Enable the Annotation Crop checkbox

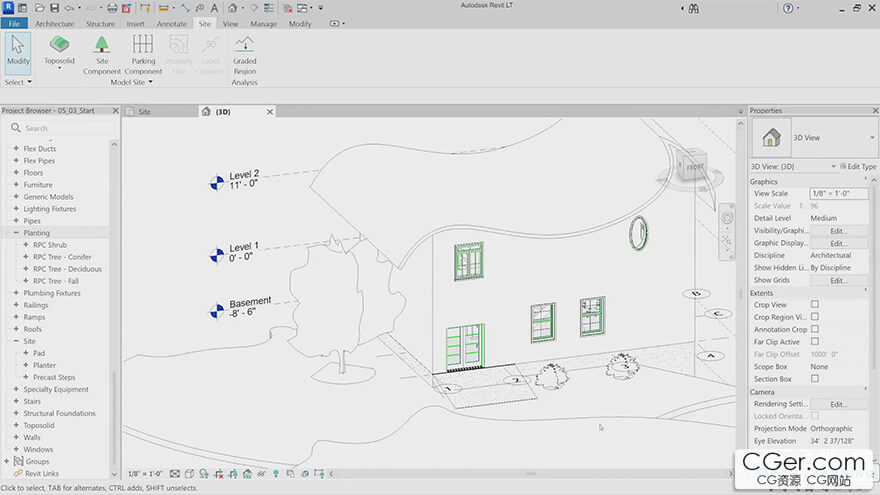coord(815,329)
